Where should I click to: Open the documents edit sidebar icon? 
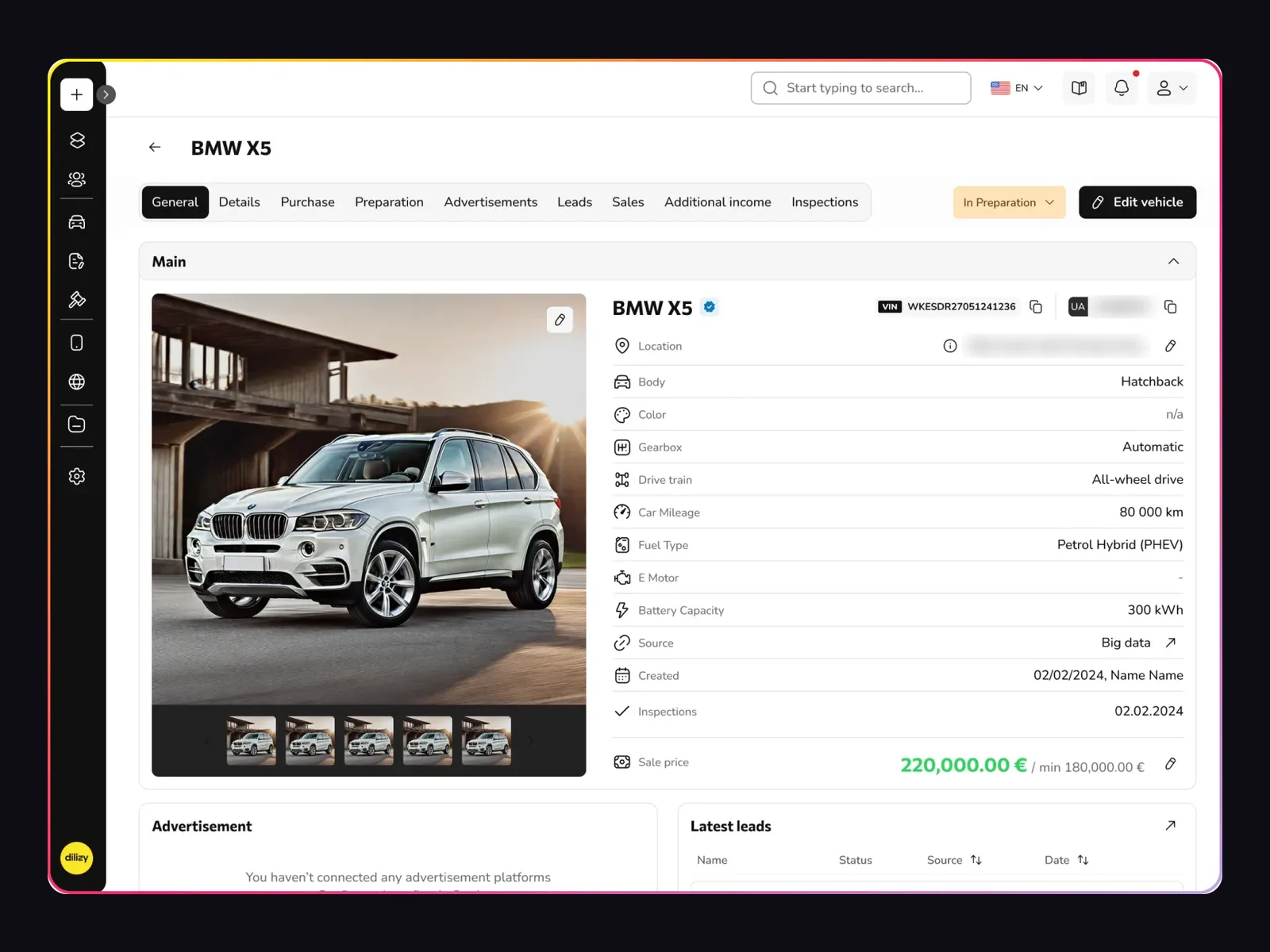pos(76,261)
